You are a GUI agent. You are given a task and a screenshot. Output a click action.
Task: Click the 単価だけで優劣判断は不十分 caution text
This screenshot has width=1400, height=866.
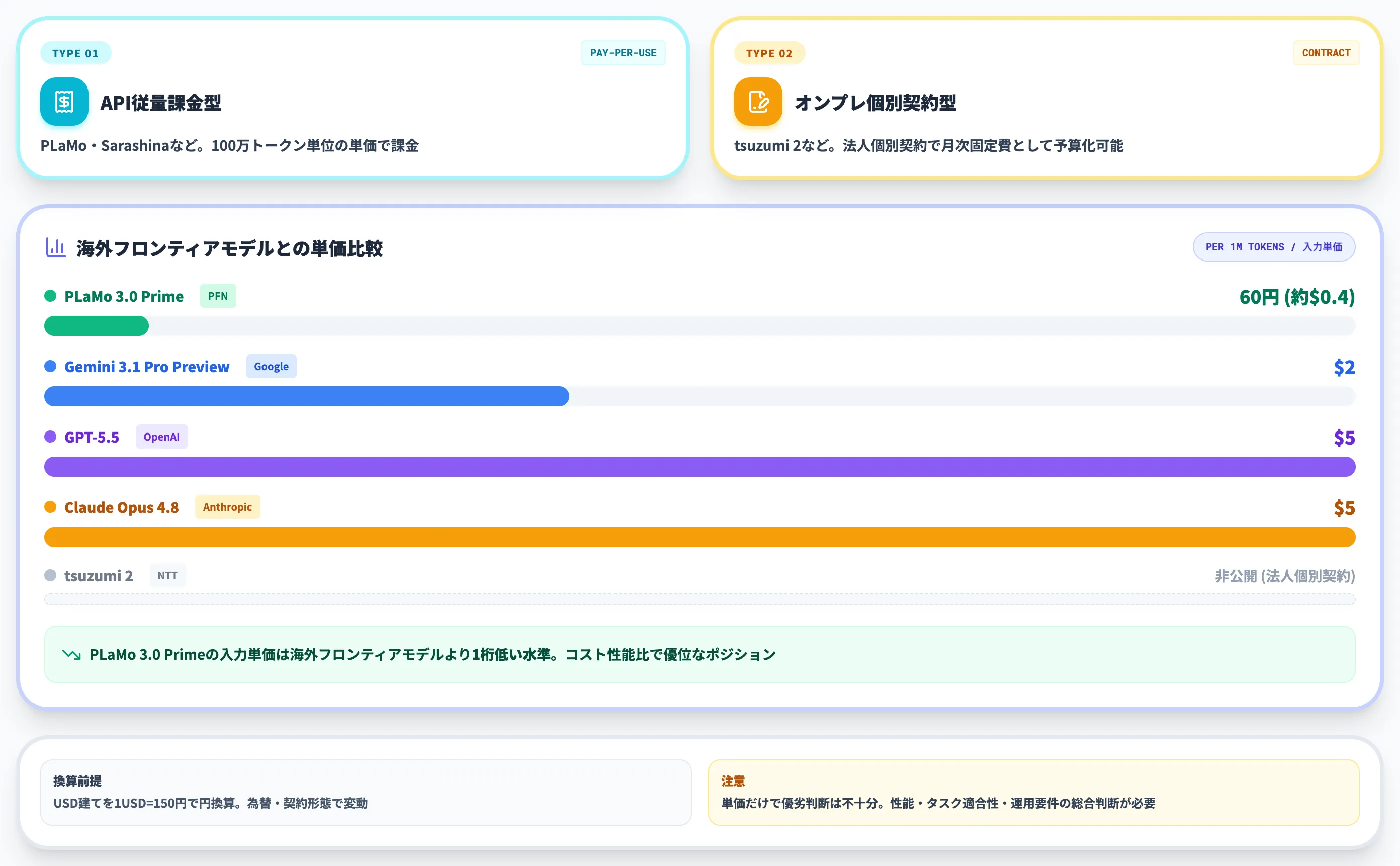click(x=938, y=804)
